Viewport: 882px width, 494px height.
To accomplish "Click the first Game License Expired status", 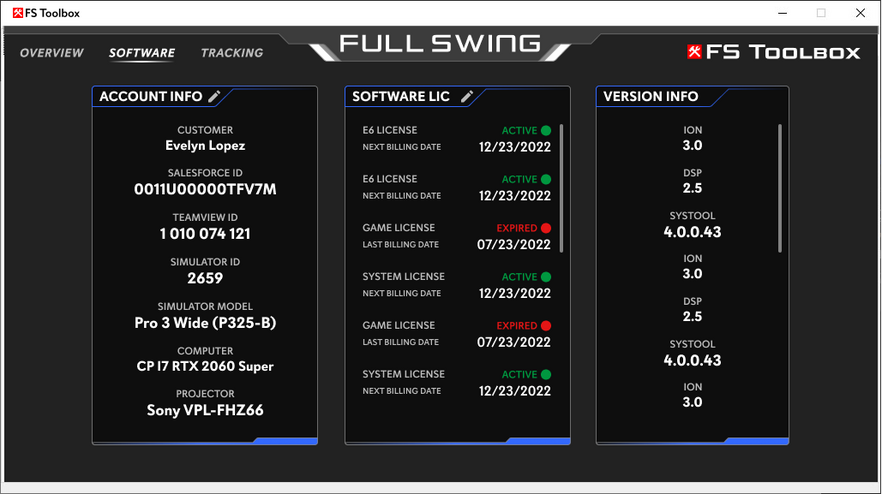I will [523, 228].
